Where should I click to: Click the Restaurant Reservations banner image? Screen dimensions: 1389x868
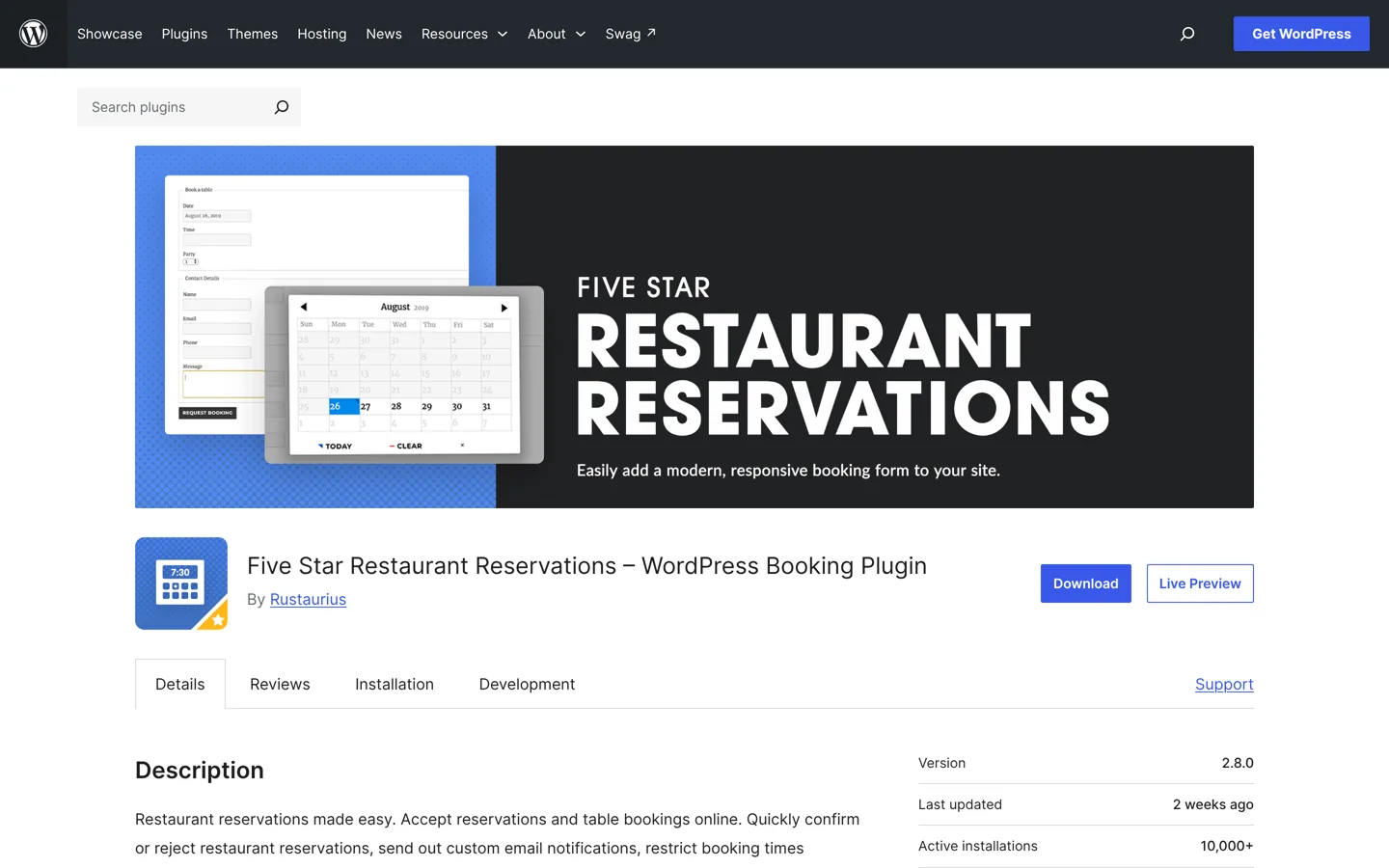click(x=694, y=327)
